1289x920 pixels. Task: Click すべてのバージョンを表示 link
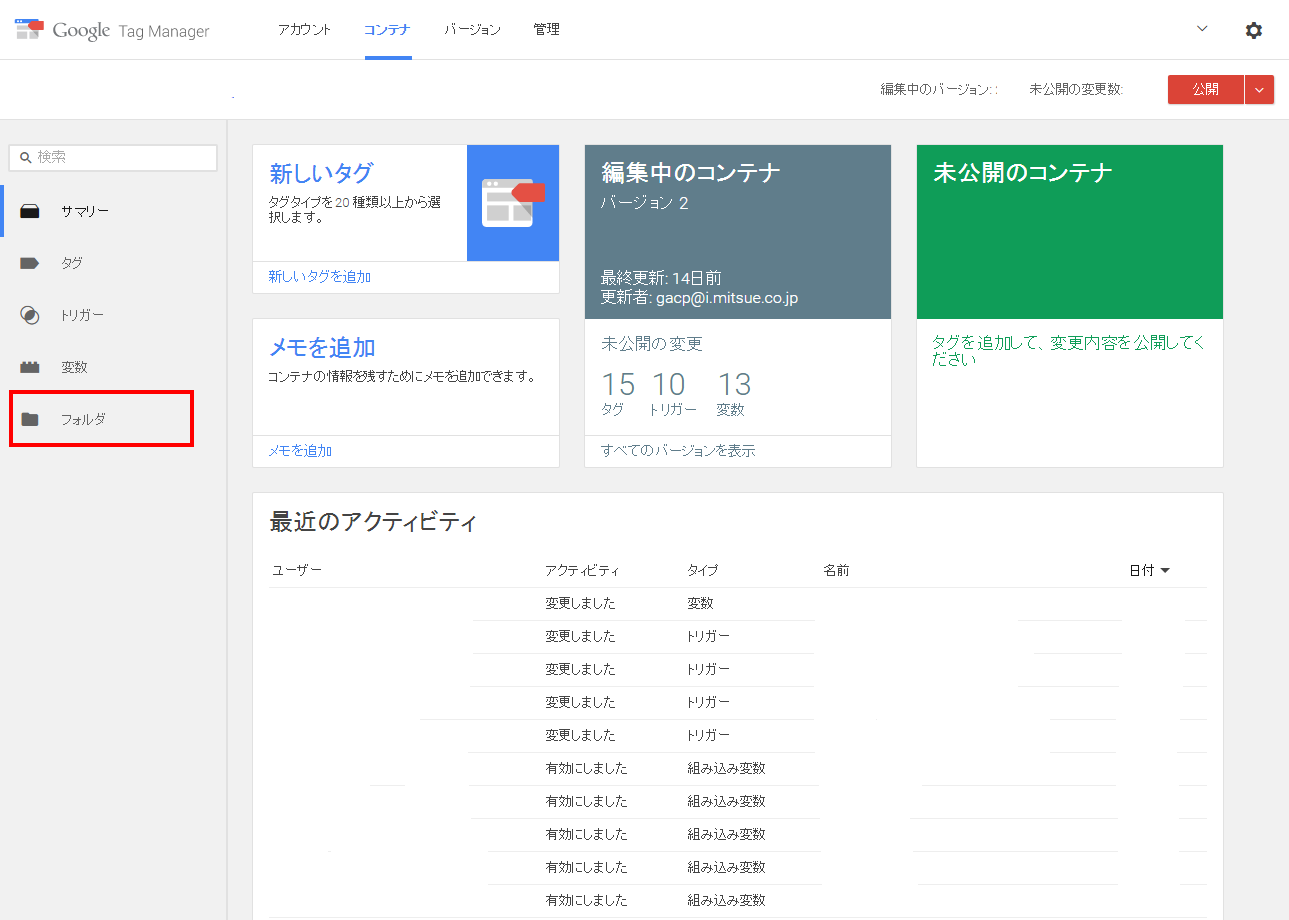[x=678, y=451]
